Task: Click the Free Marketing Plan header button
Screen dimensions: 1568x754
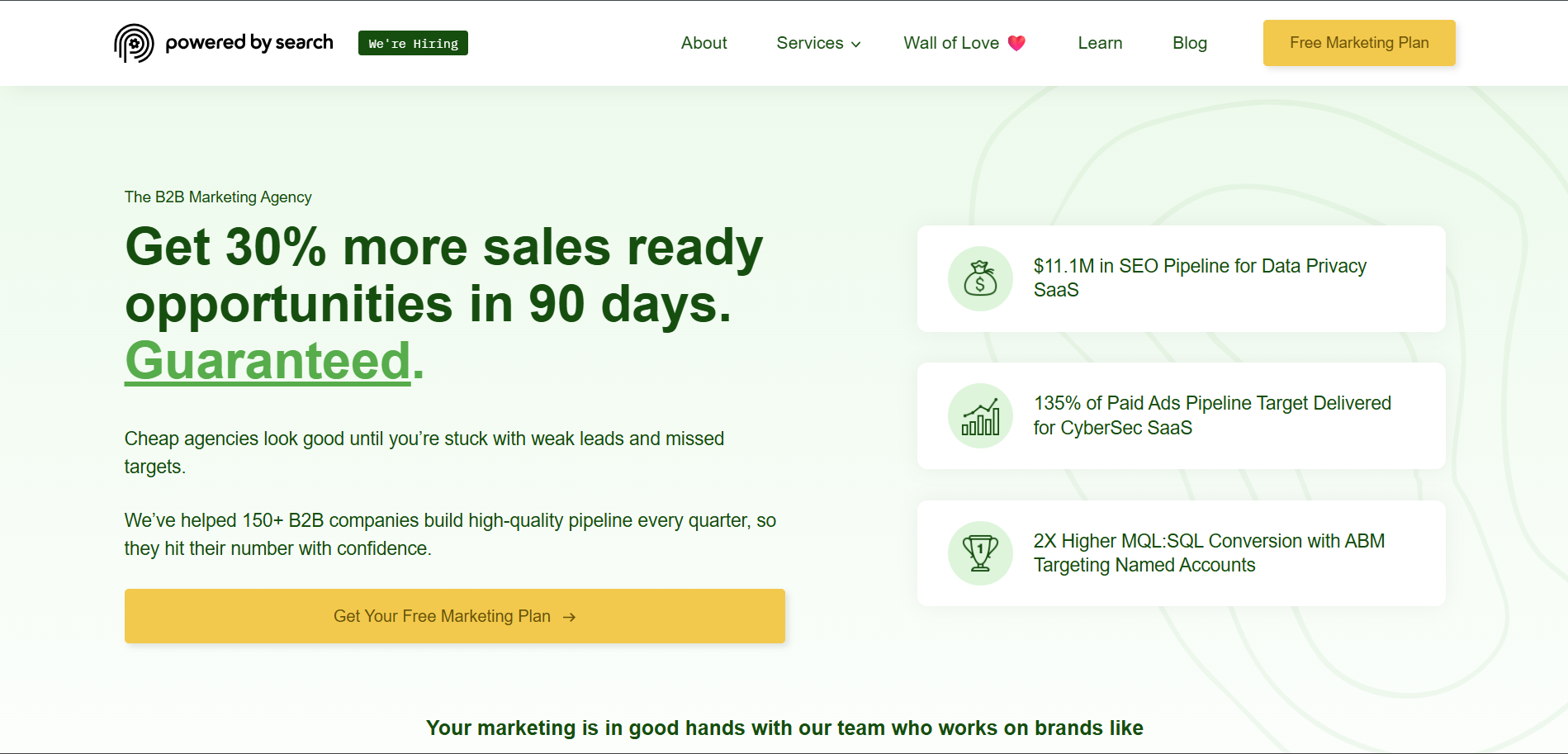Action: tap(1359, 43)
